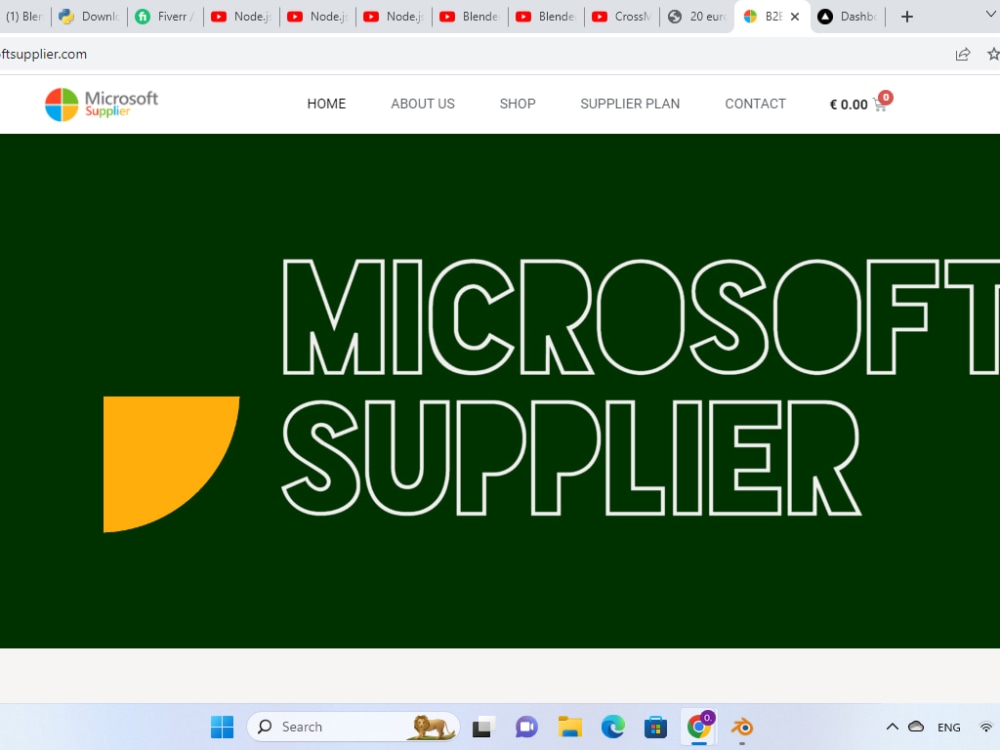Bookmark this page with the star icon
This screenshot has width=1000, height=750.
[993, 54]
